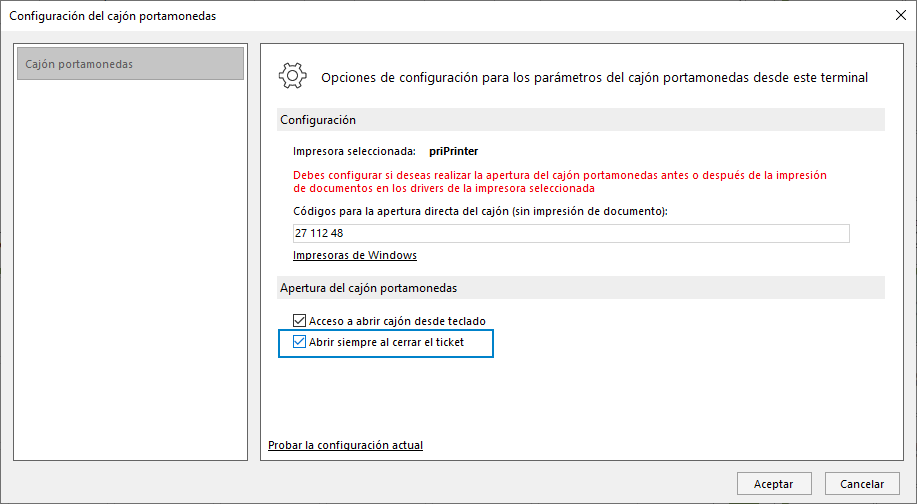Click the priPrinter selected printer name
The height and width of the screenshot is (504, 917).
coord(453,151)
